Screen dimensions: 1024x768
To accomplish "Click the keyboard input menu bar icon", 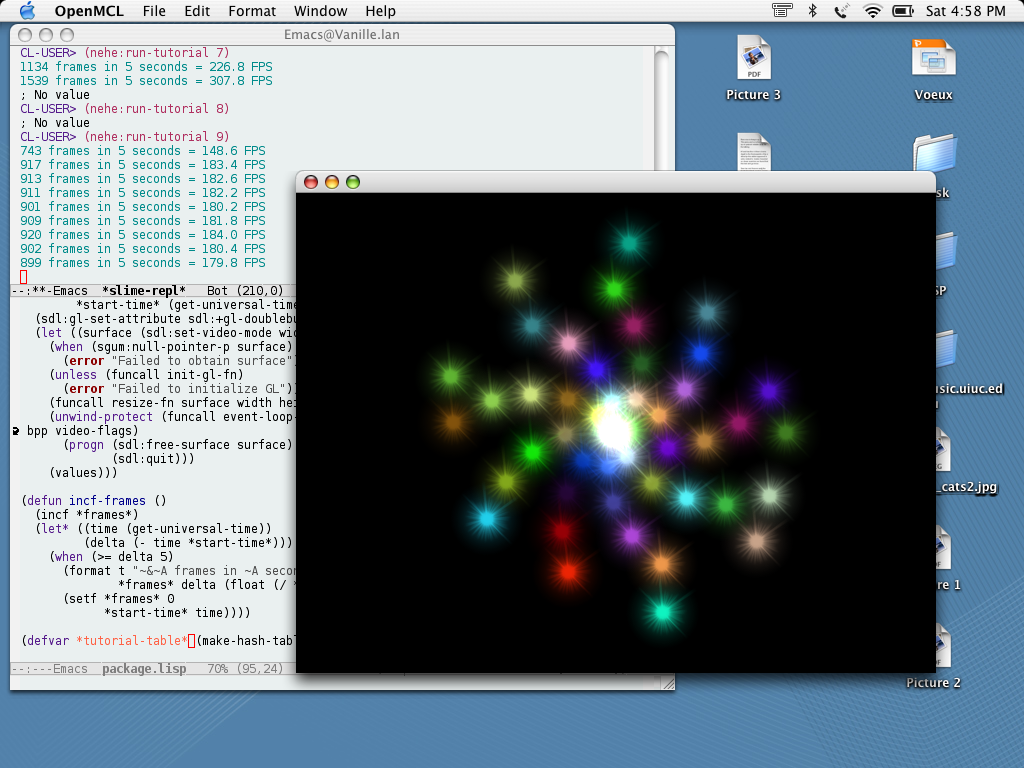I will (782, 10).
